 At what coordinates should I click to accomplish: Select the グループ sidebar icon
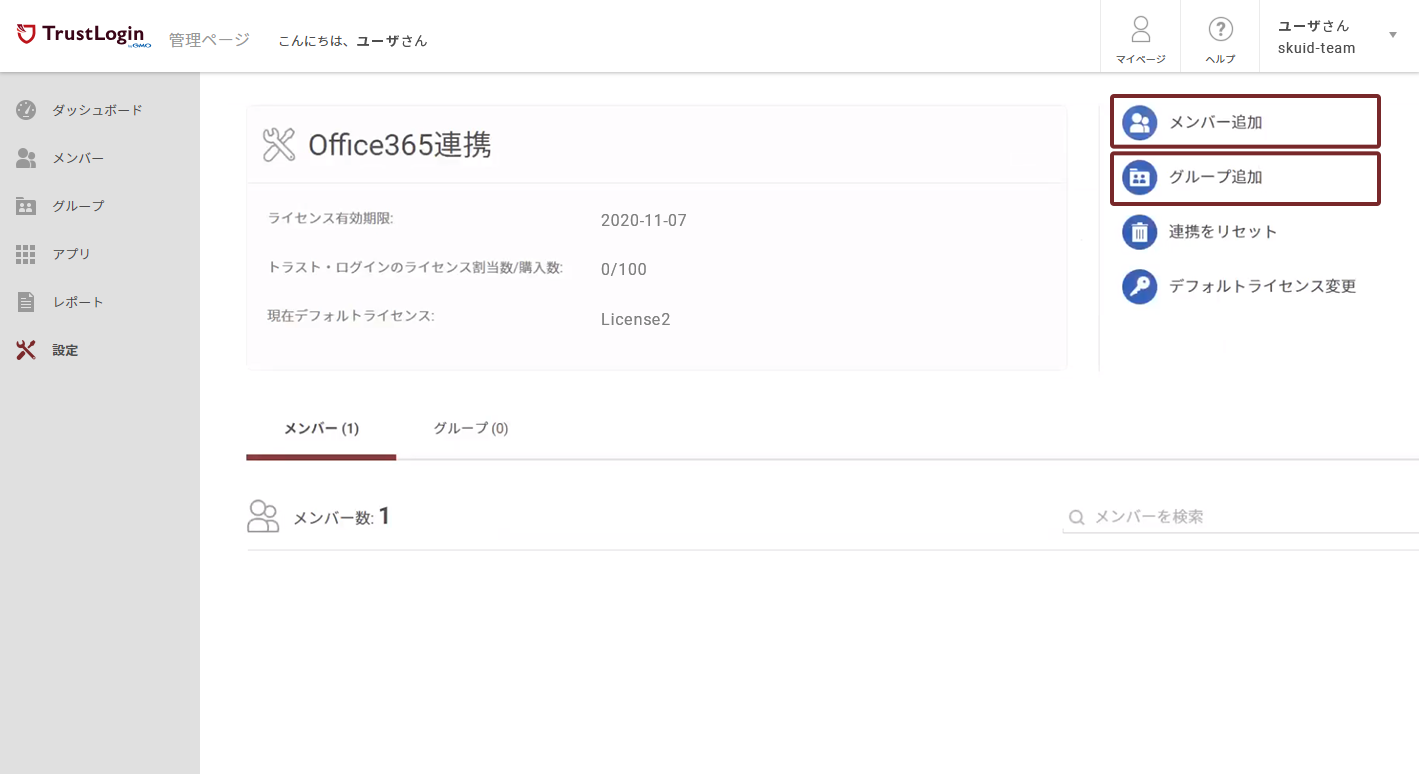[x=25, y=205]
